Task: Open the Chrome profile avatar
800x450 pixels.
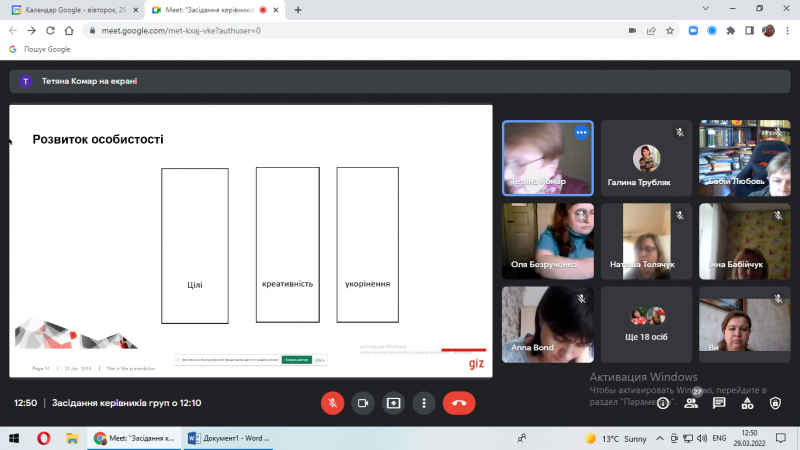Action: 768,31
